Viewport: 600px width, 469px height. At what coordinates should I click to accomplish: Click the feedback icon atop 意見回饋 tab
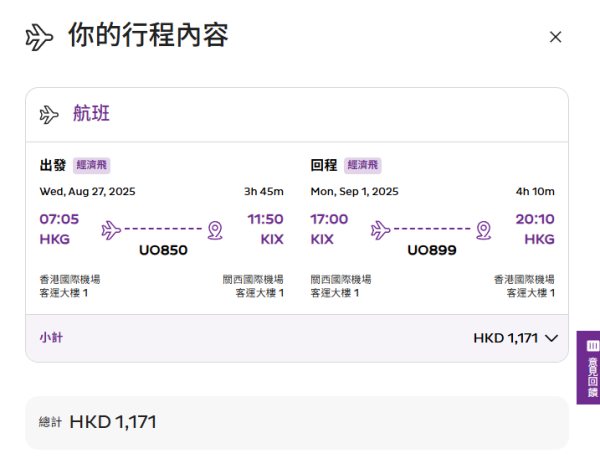coord(593,346)
